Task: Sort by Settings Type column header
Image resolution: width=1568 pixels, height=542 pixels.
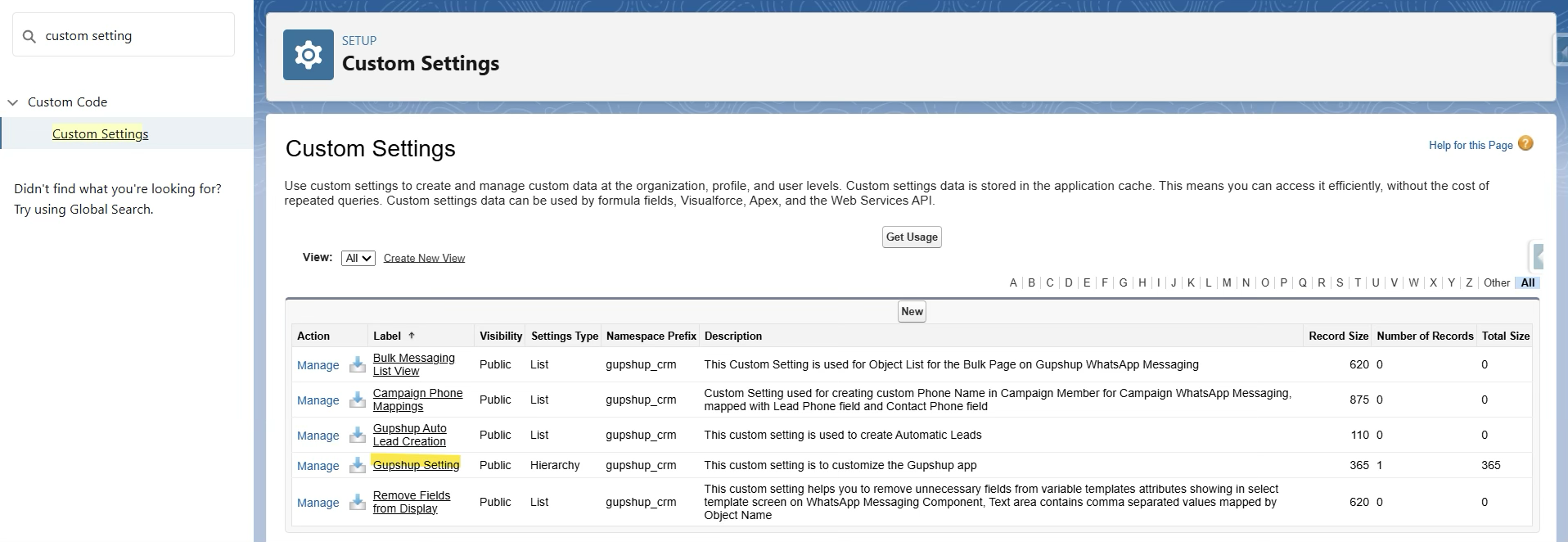Action: 565,336
